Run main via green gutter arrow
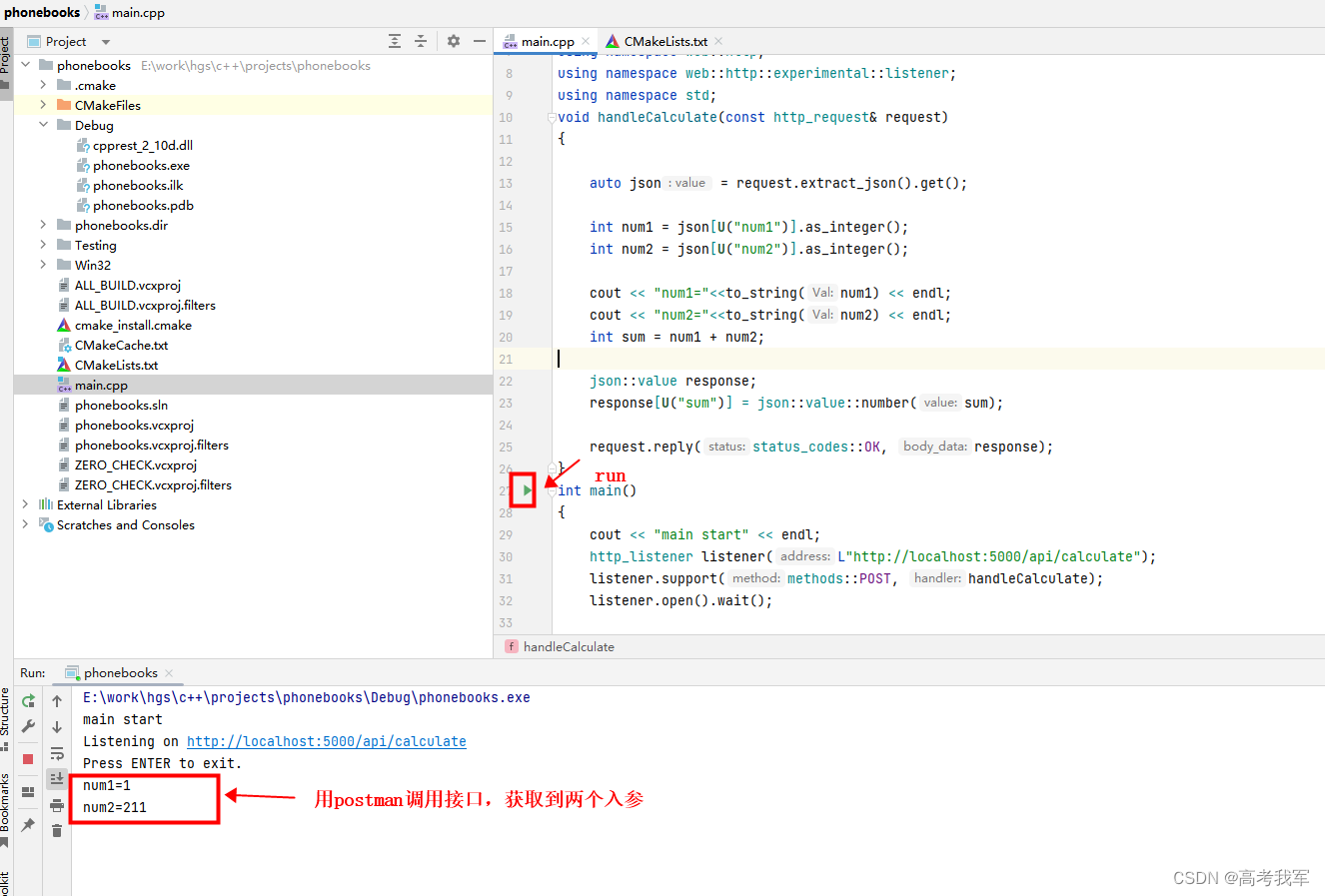1325x896 pixels. pyautogui.click(x=524, y=489)
